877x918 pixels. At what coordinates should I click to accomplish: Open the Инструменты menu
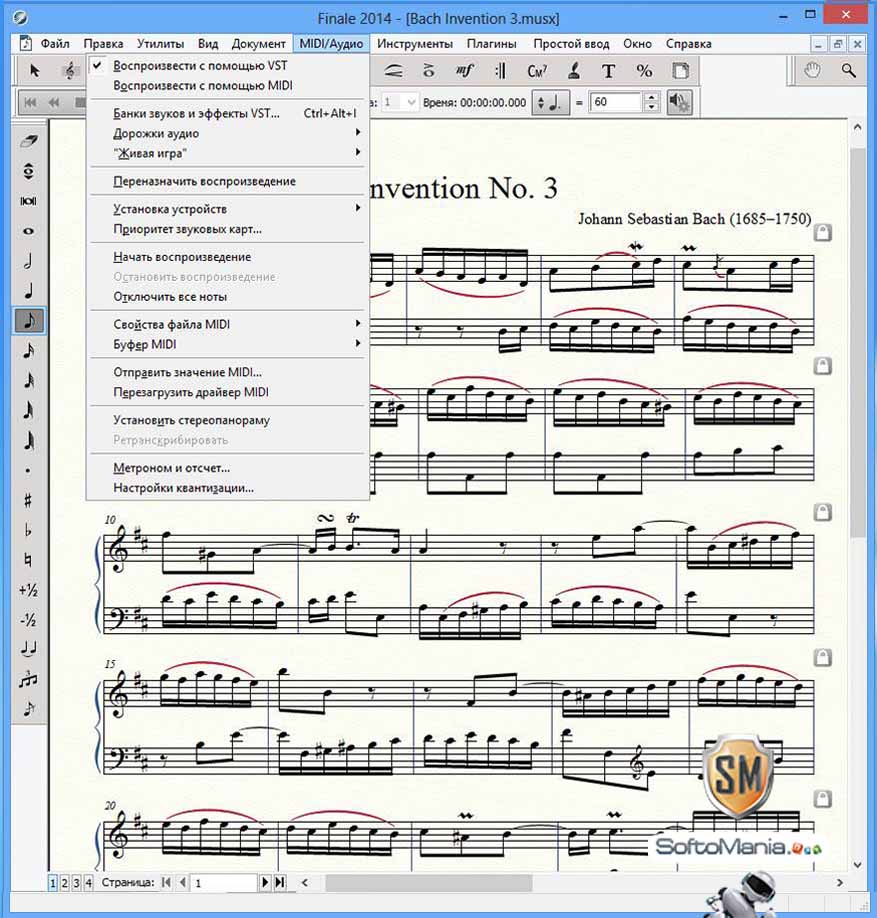(x=414, y=44)
